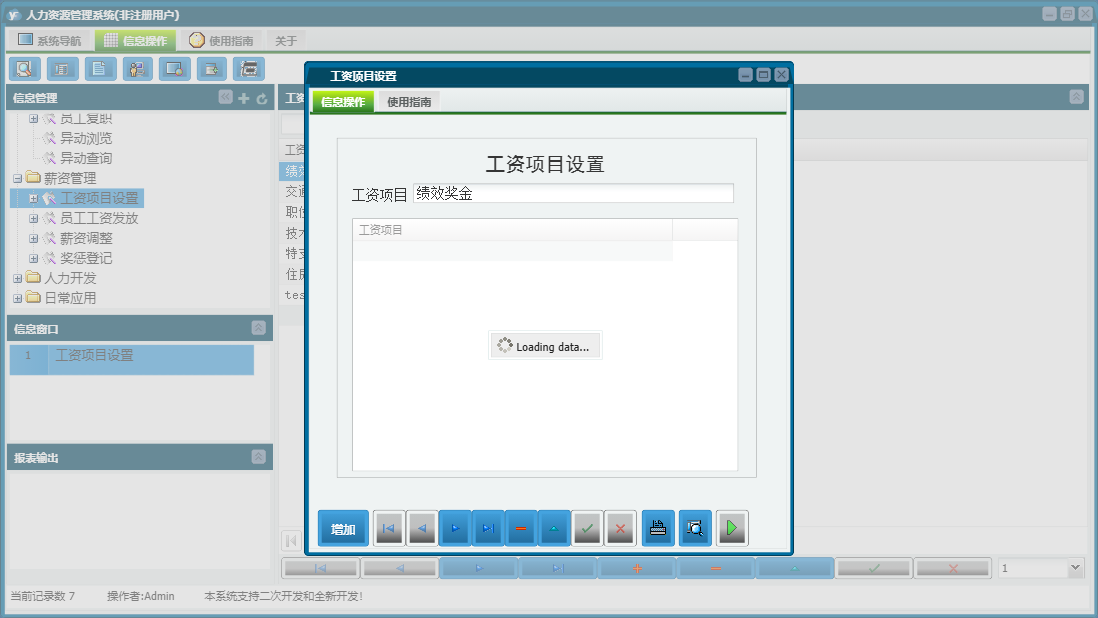Click 操作者:Admin in the status bar
Viewport: 1098px width, 618px height.
[x=141, y=596]
